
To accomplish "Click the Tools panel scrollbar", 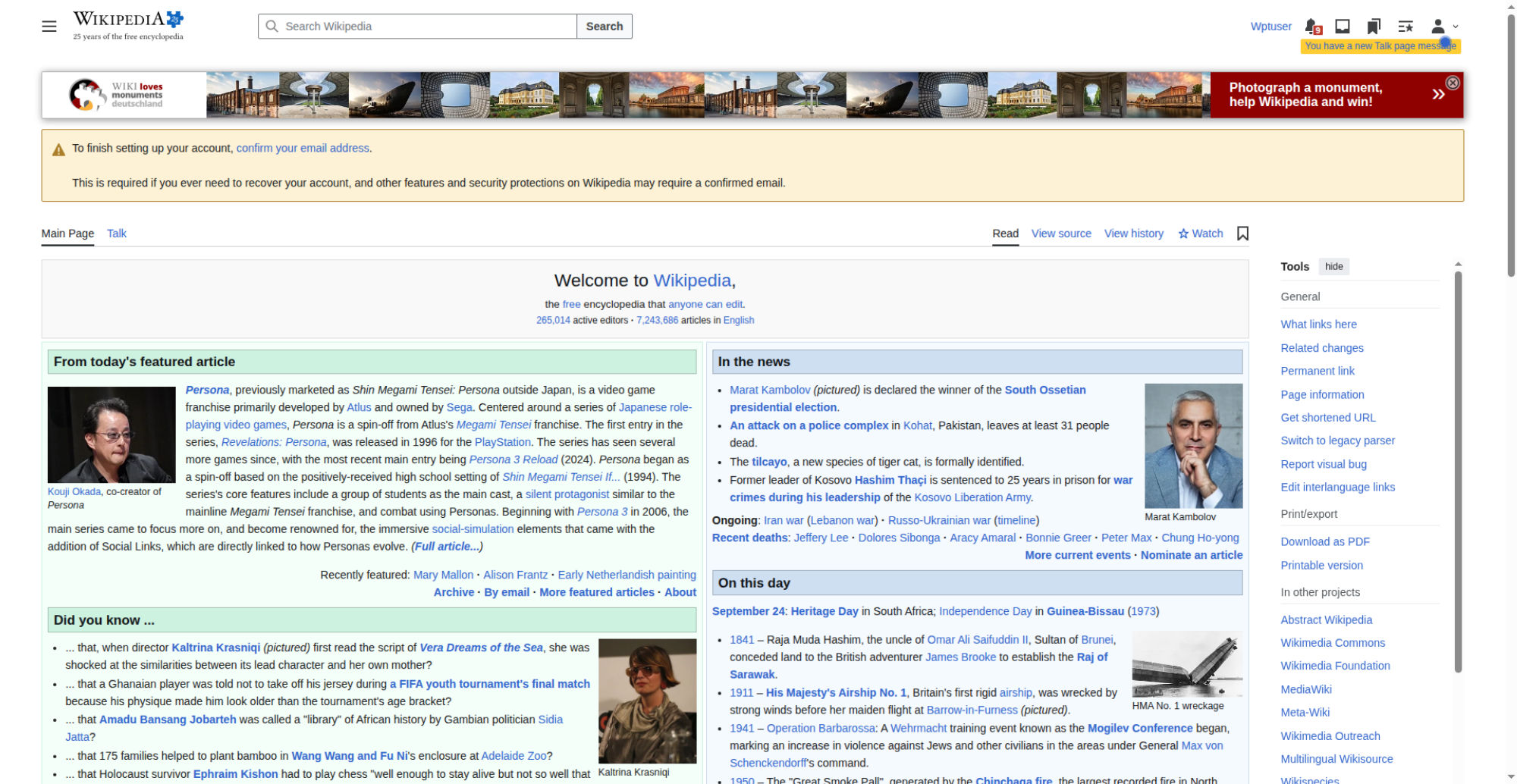I will pos(1458,470).
